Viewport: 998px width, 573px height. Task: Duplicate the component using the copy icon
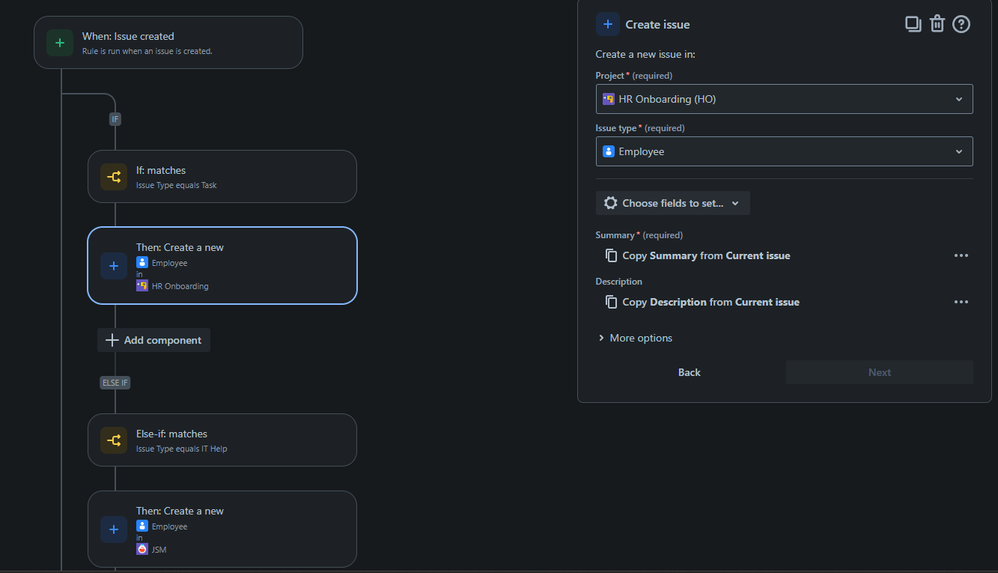913,24
